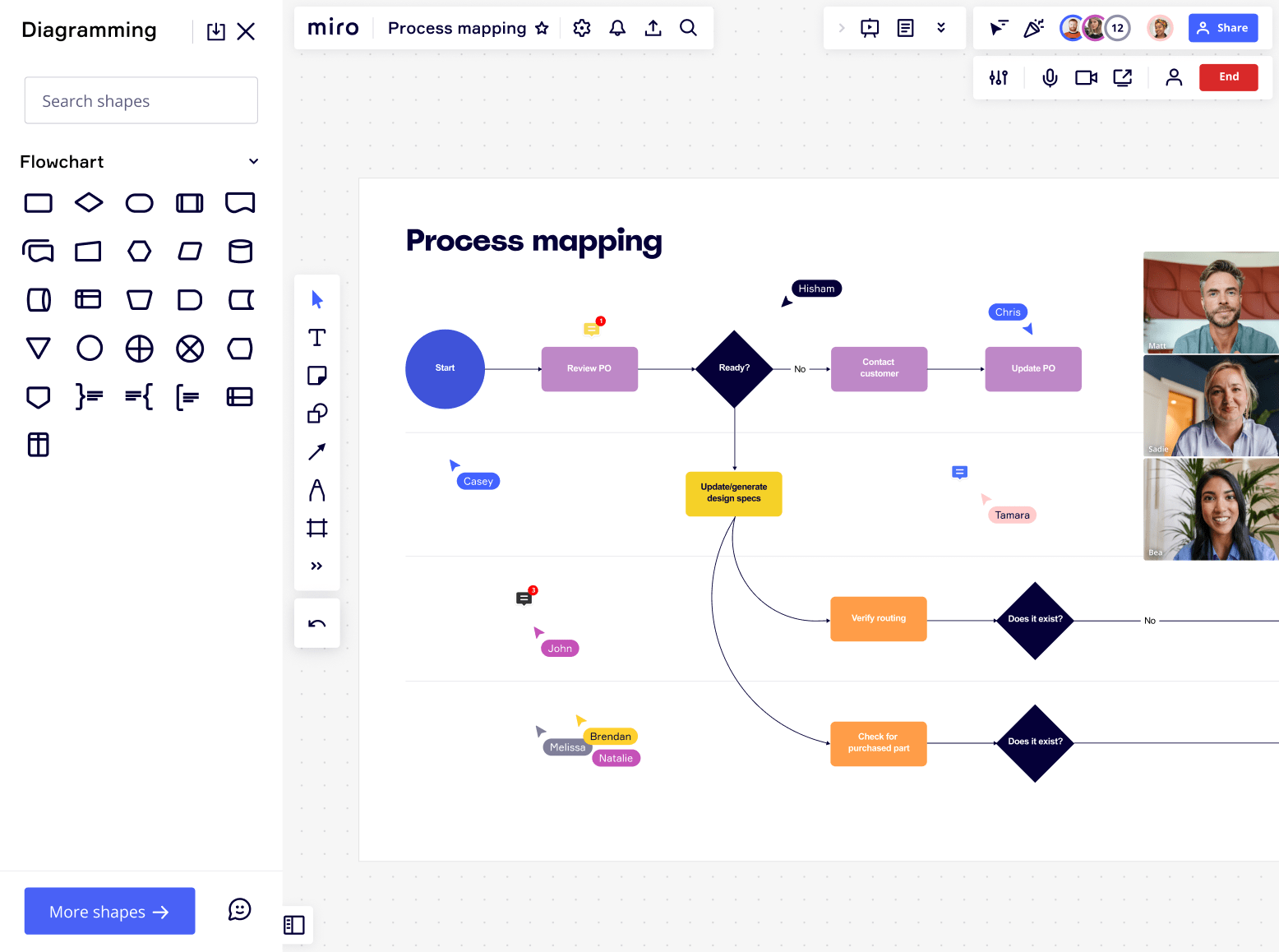Click the Undo icon
Screen dimensions: 1279x952
click(x=316, y=623)
